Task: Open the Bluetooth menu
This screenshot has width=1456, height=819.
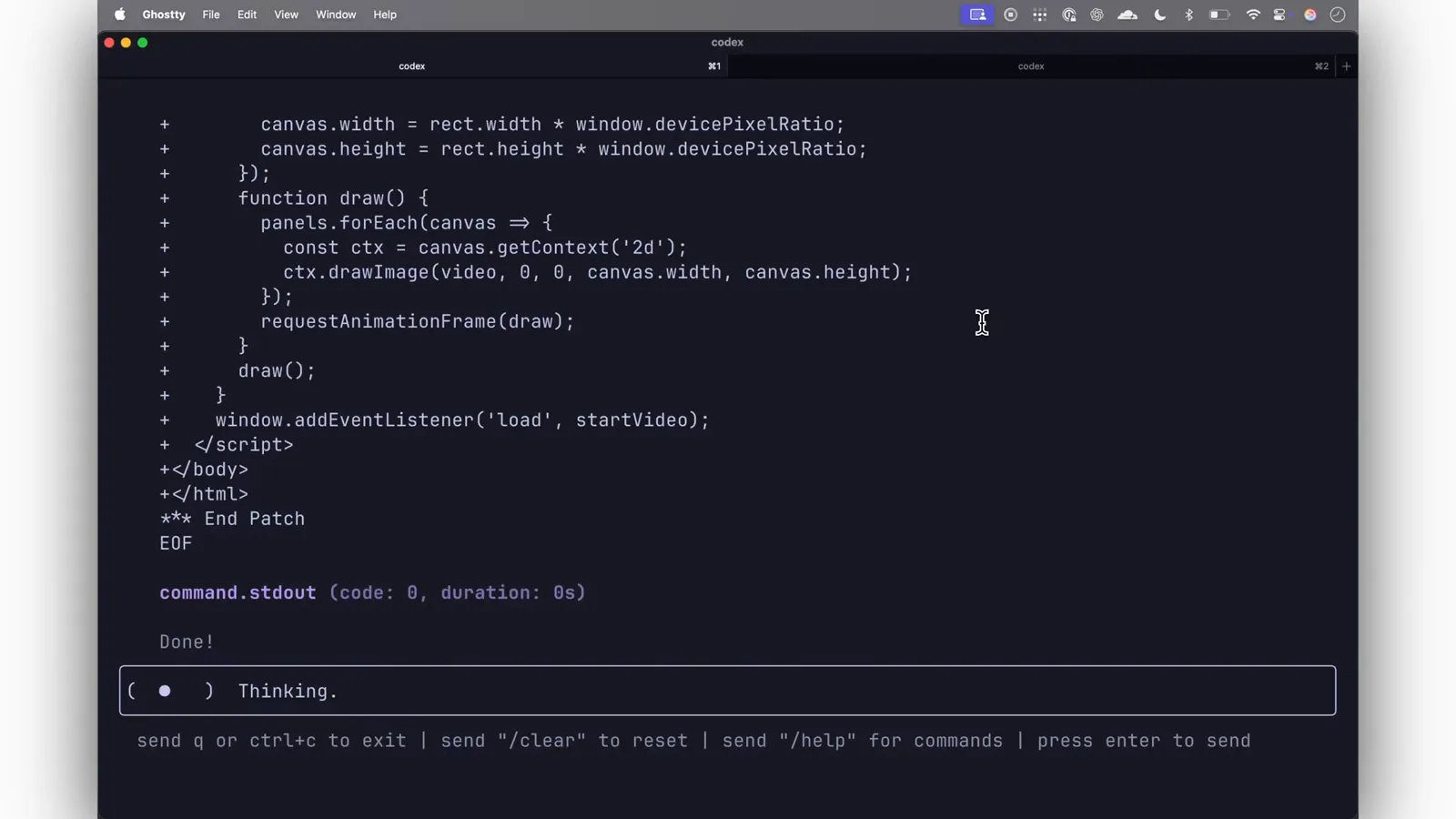Action: [1188, 15]
